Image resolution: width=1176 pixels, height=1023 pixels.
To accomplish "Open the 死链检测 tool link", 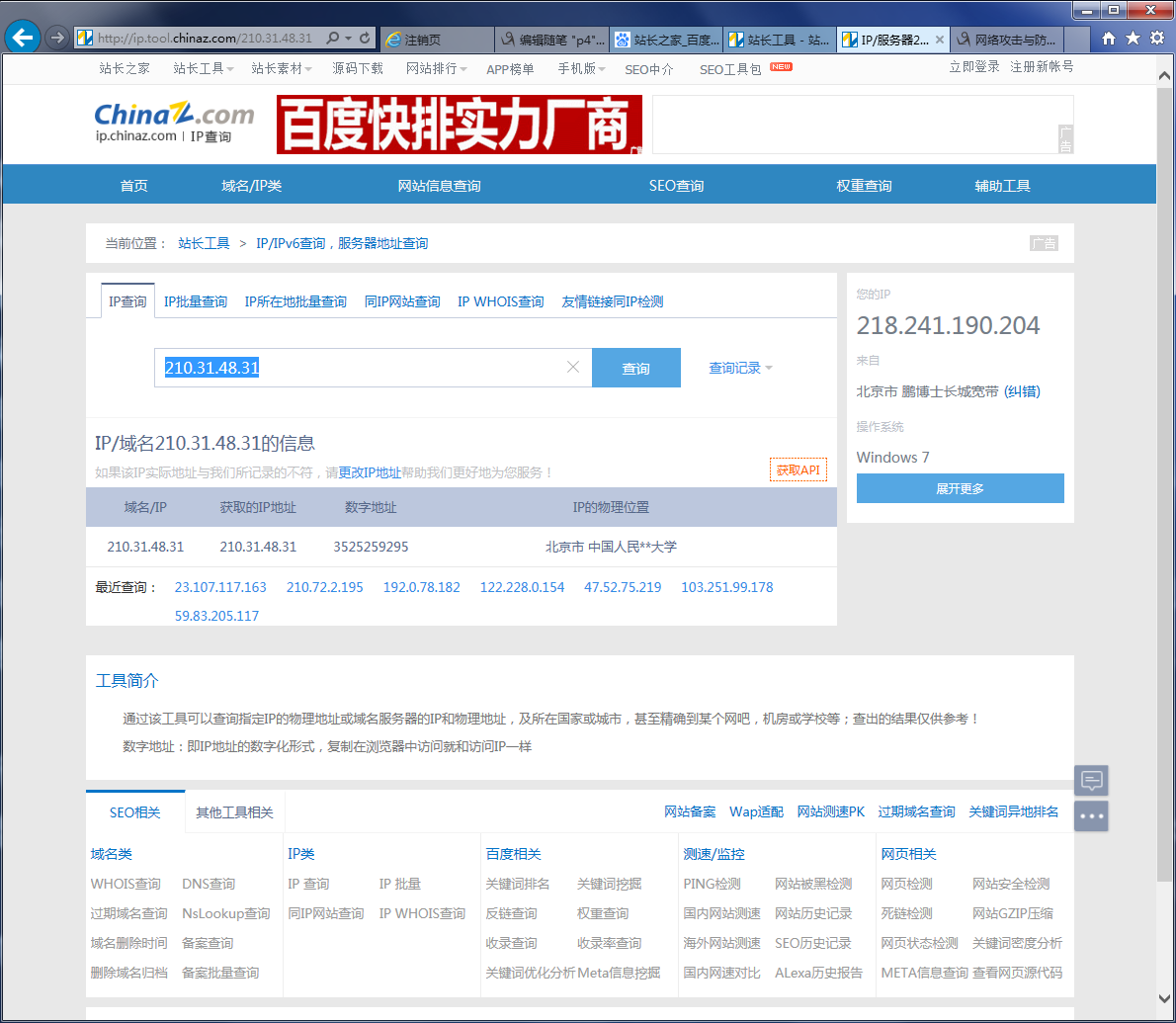I will [907, 912].
